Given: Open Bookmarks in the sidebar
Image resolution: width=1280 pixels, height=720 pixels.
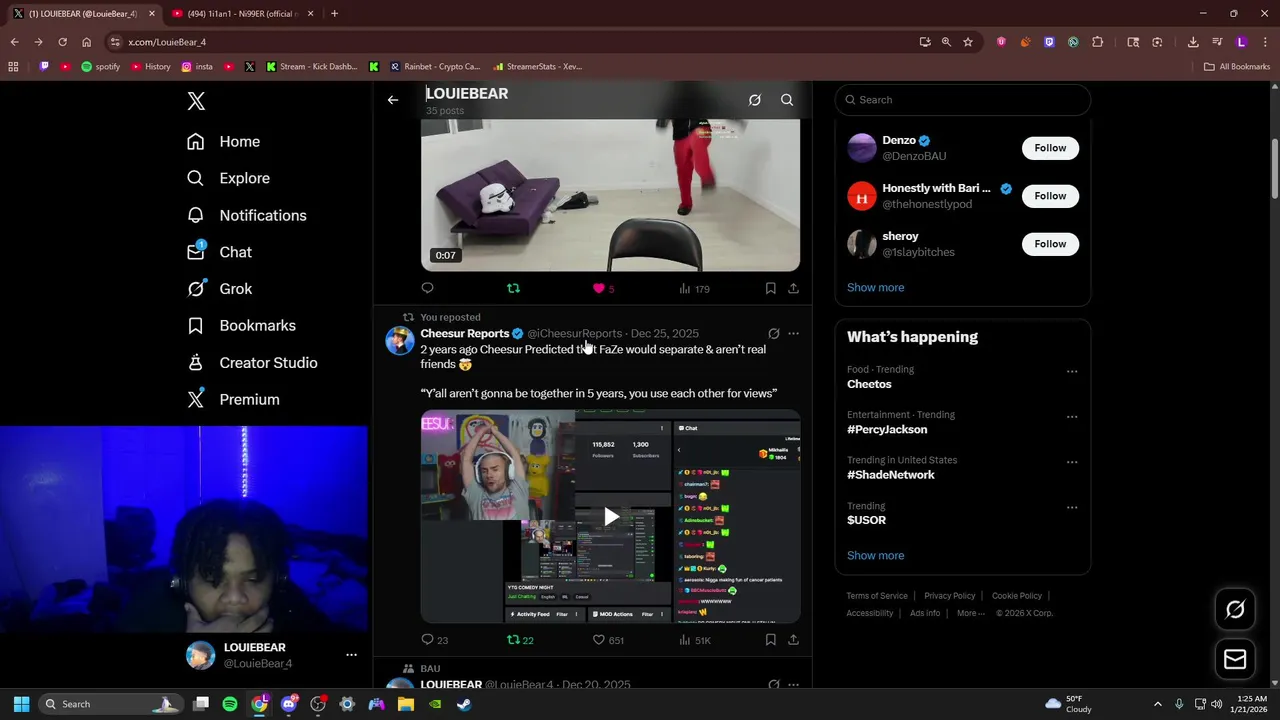Looking at the screenshot, I should [x=241, y=326].
